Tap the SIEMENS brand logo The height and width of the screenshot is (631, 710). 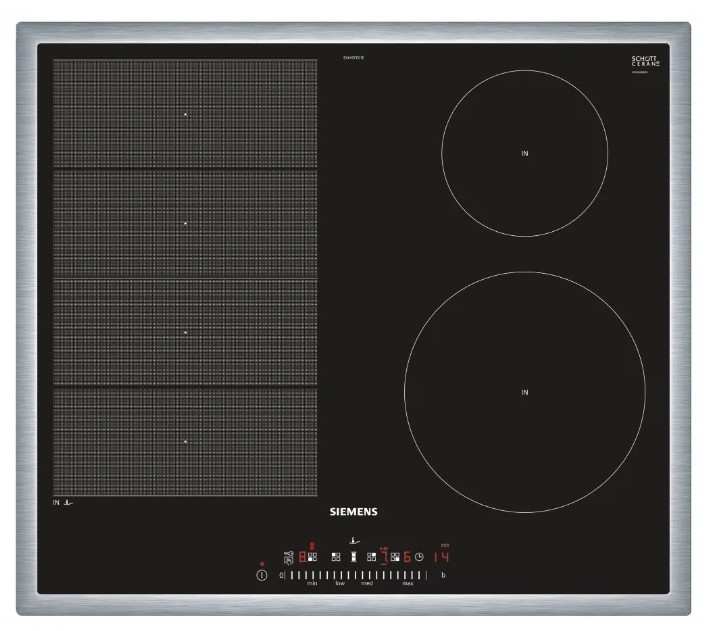(x=353, y=511)
